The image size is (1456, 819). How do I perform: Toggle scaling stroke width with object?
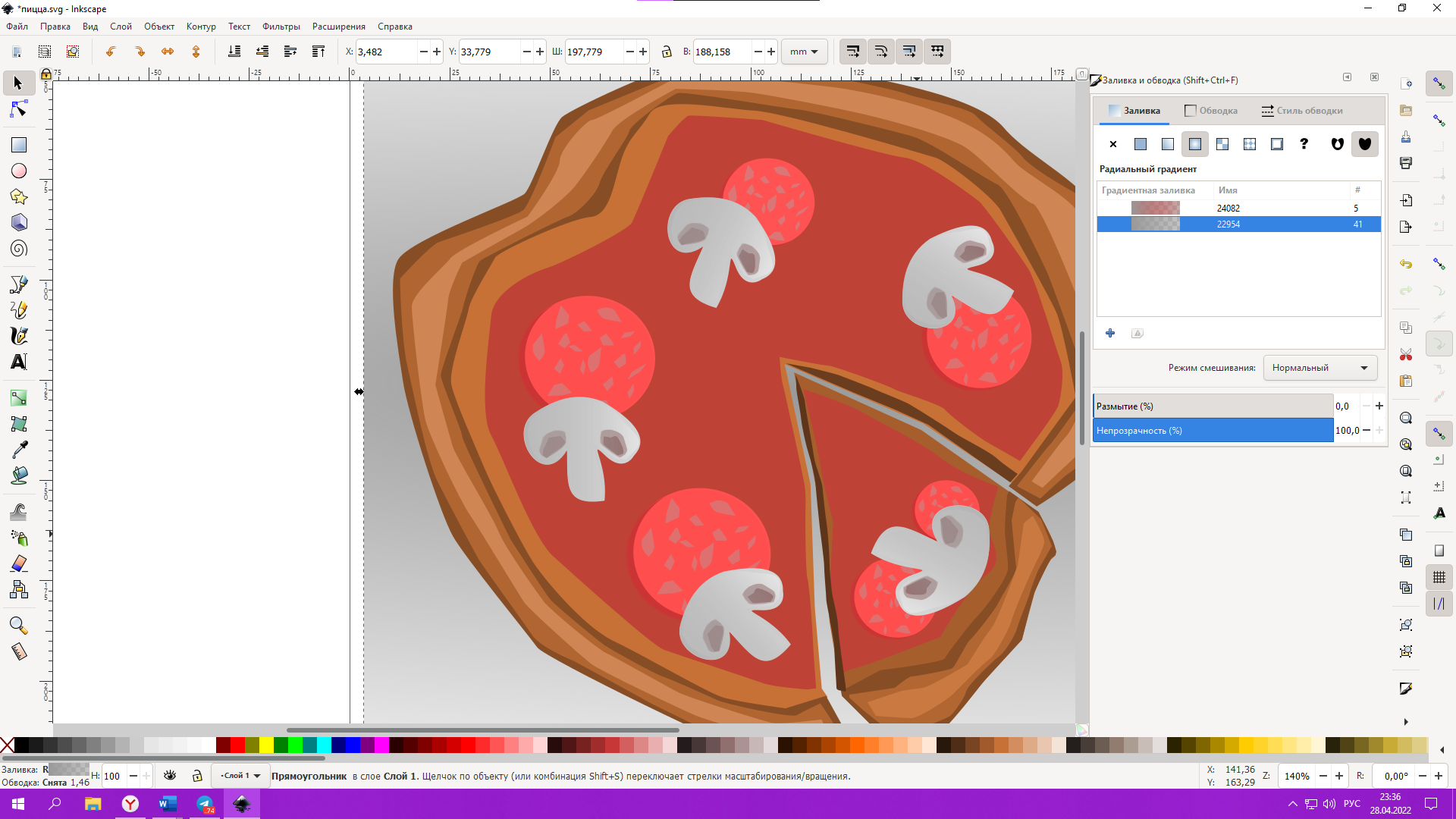click(853, 52)
